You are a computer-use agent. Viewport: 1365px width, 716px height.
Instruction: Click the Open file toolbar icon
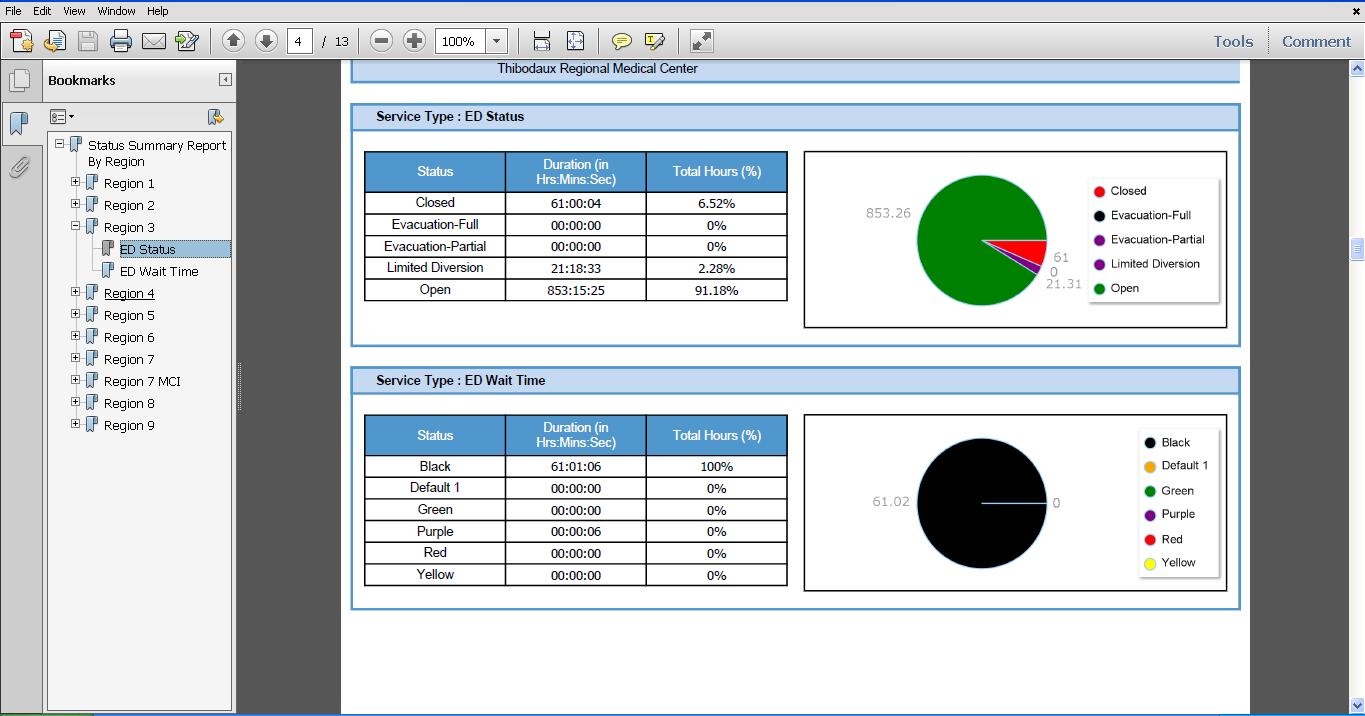(55, 41)
